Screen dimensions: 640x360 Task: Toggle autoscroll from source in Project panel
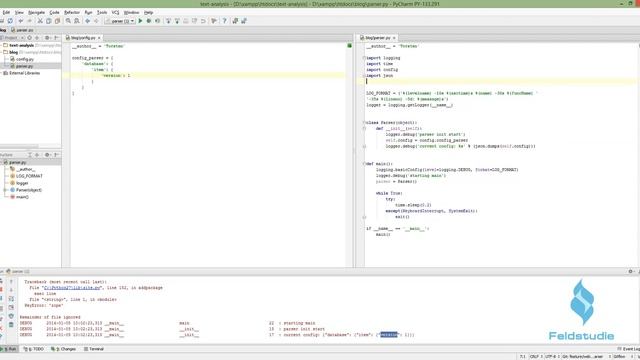tap(29, 38)
